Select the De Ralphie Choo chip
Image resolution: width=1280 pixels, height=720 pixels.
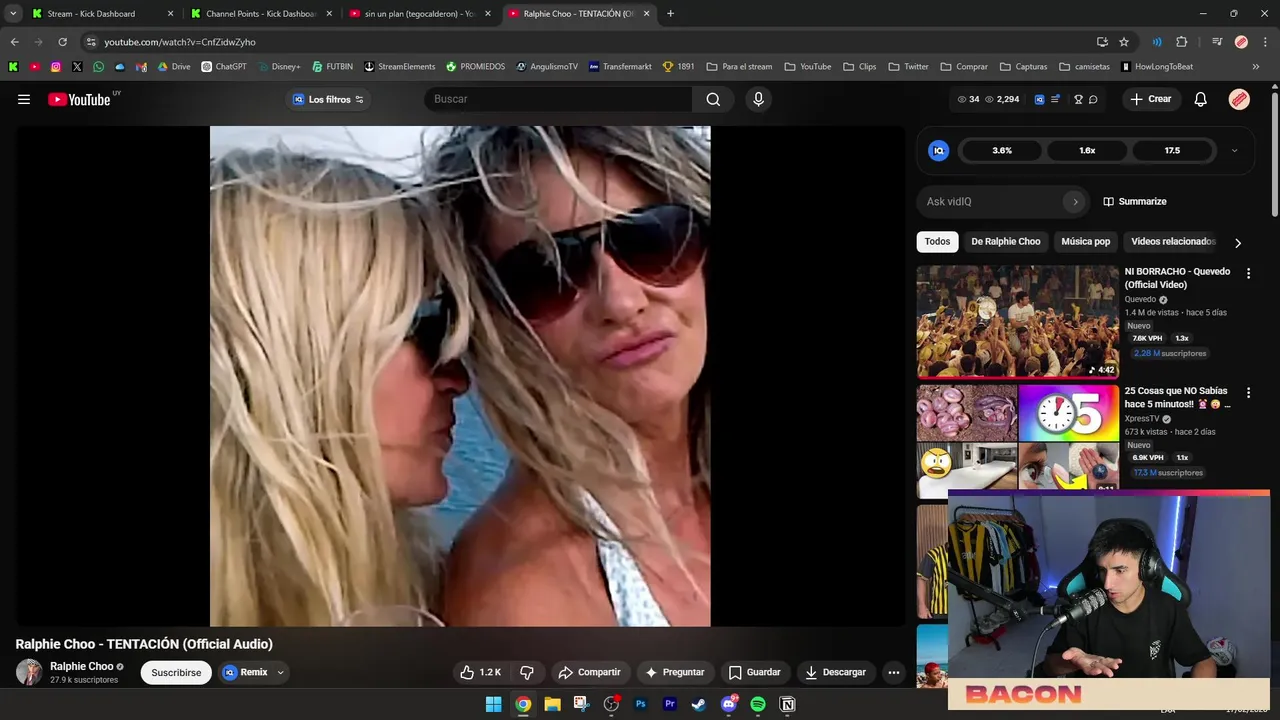click(x=1005, y=242)
